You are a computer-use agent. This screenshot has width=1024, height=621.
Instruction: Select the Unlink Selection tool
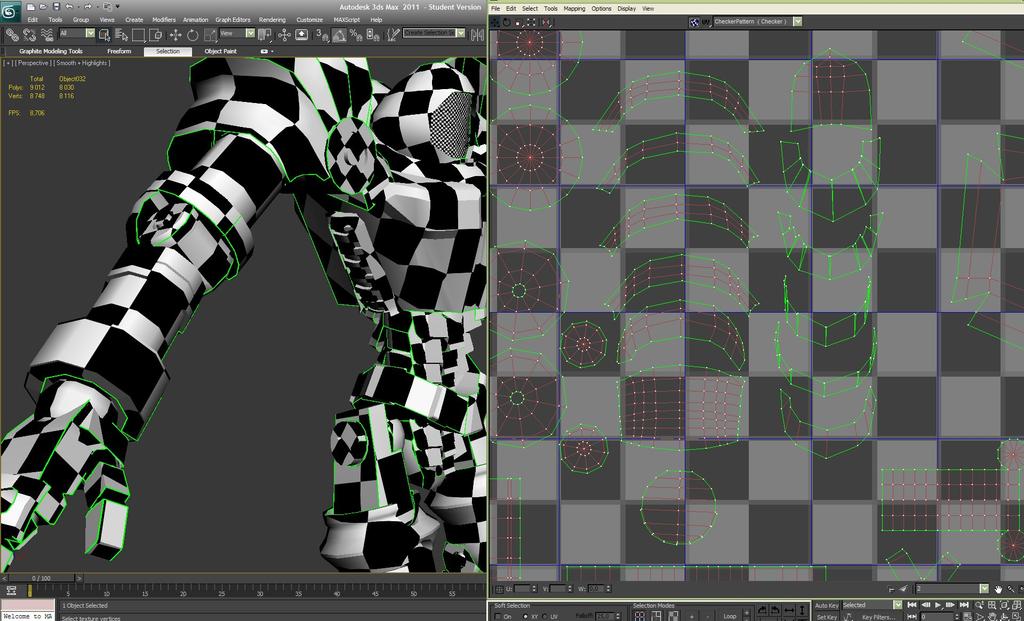click(29, 35)
